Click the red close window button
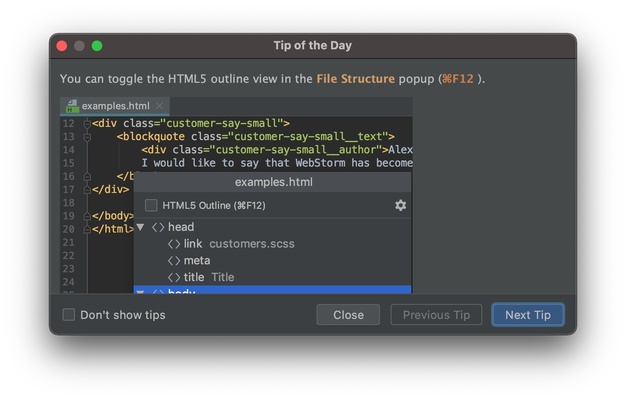626x400 pixels. click(62, 46)
